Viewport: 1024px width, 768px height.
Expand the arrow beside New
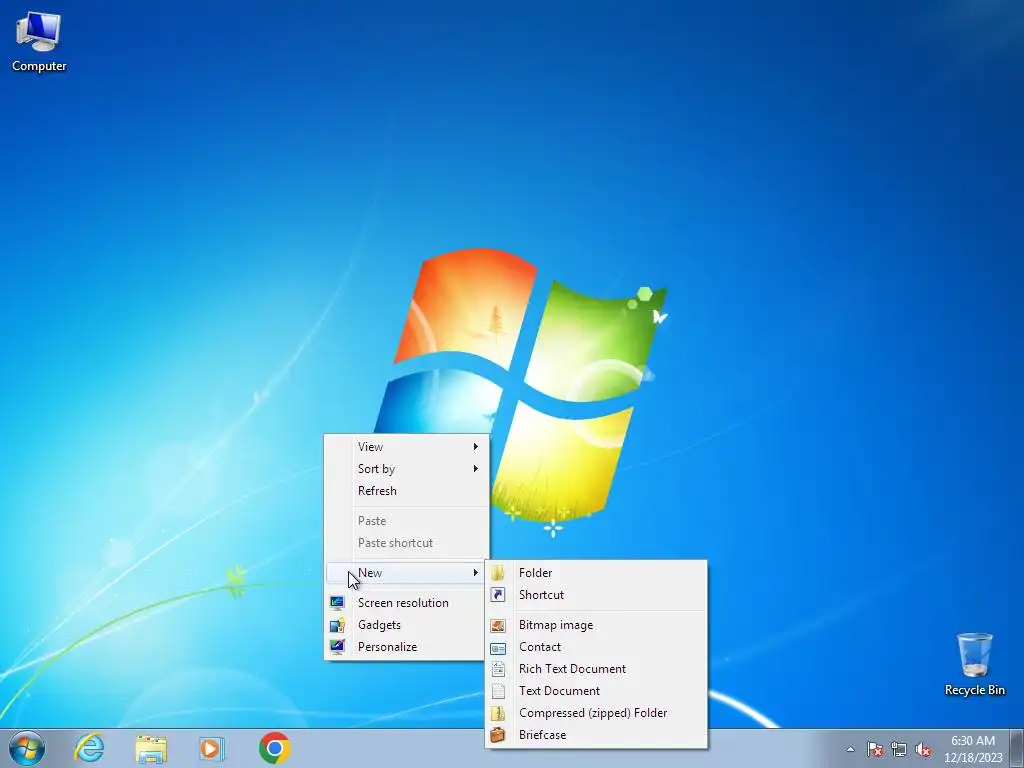click(475, 573)
